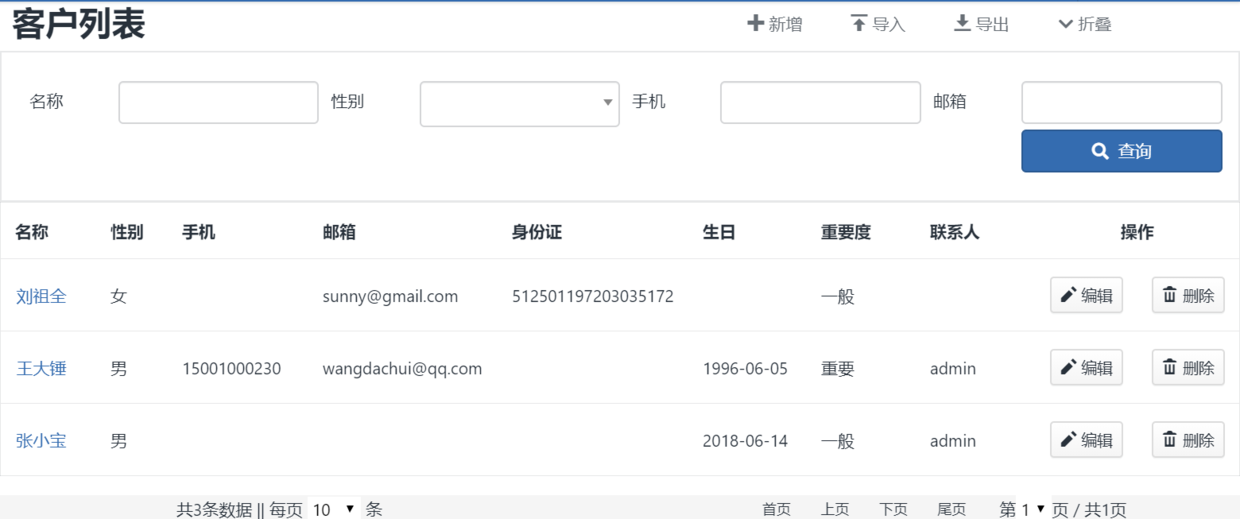Focus the 手机 search input field
Viewport: 1240px width, 519px height.
pyautogui.click(x=820, y=102)
